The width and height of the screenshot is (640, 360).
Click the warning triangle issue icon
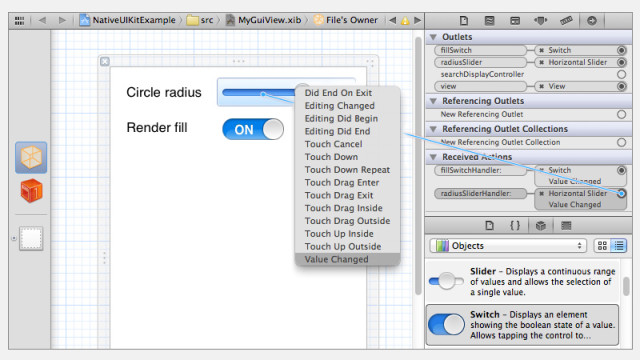405,20
